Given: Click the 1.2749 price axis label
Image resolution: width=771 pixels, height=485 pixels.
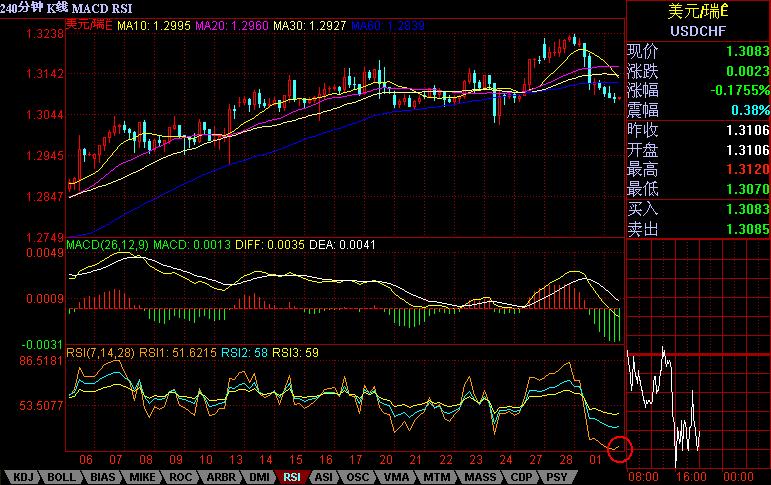Looking at the screenshot, I should click(44, 237).
